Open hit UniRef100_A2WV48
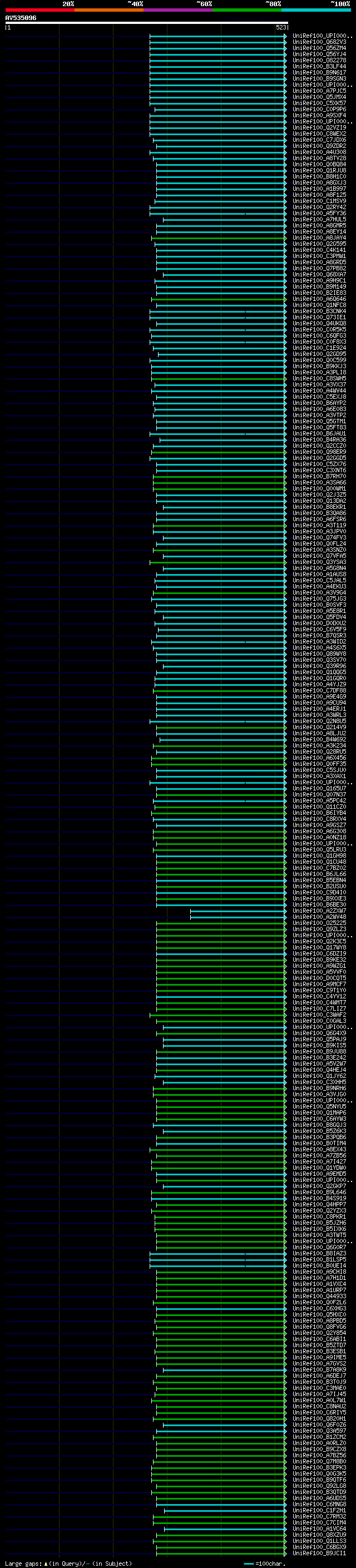Viewport: 356px width, 1568px height. 319,917
